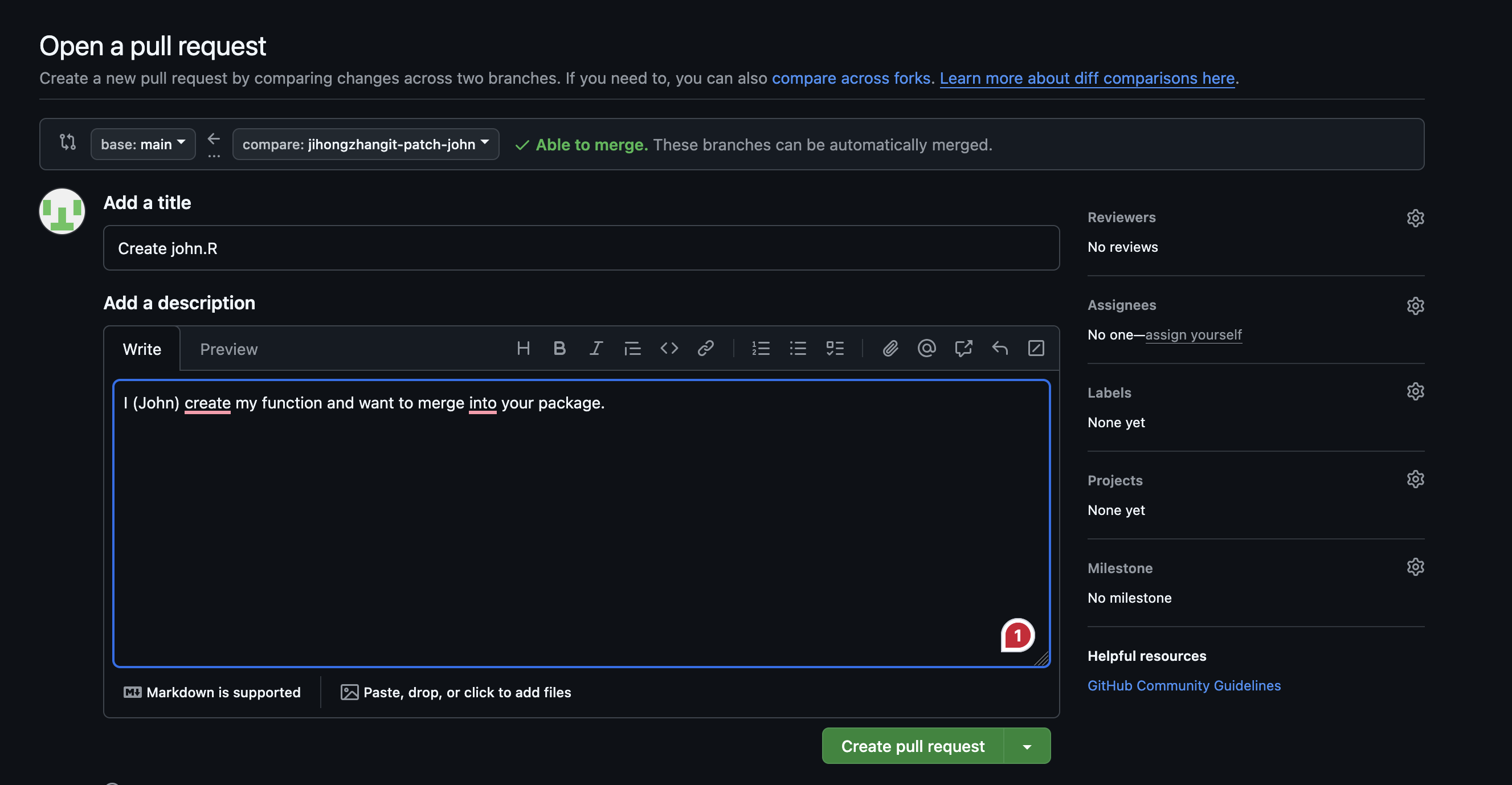Open compare: jihongzhangit-patch-john branch dropdown
The image size is (1512, 785).
point(366,144)
